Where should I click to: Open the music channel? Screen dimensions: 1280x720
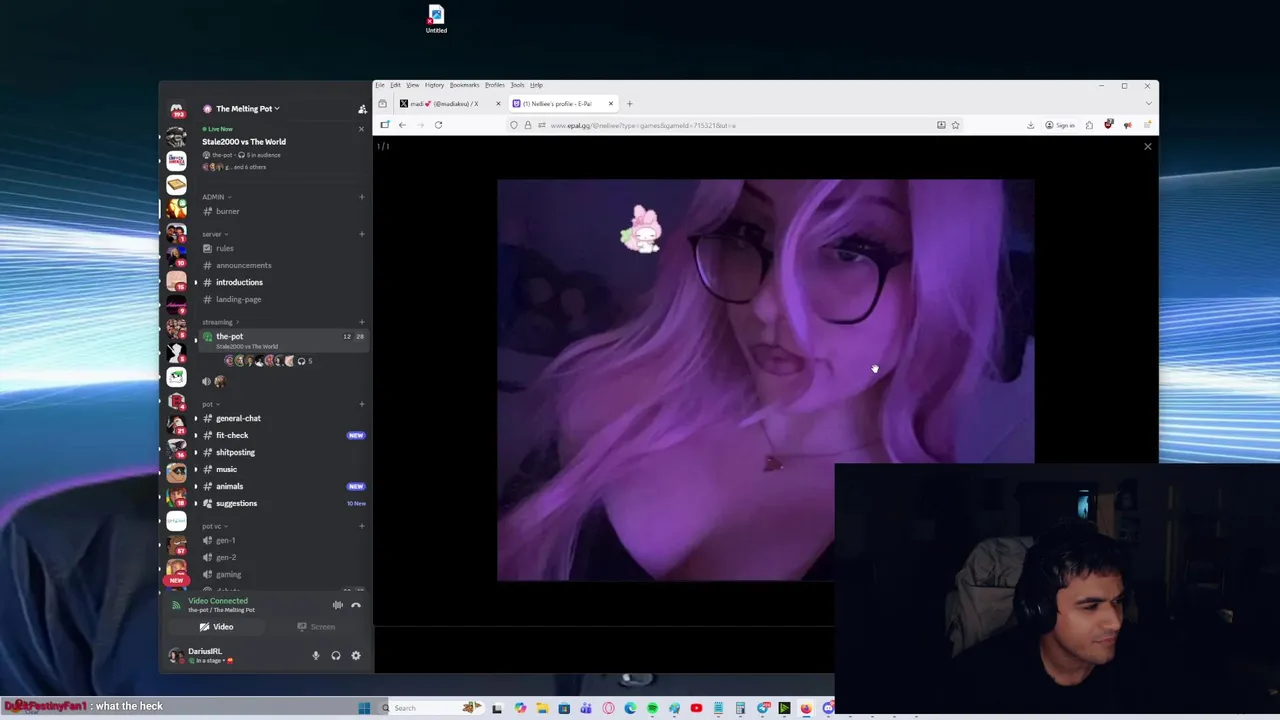click(283, 469)
